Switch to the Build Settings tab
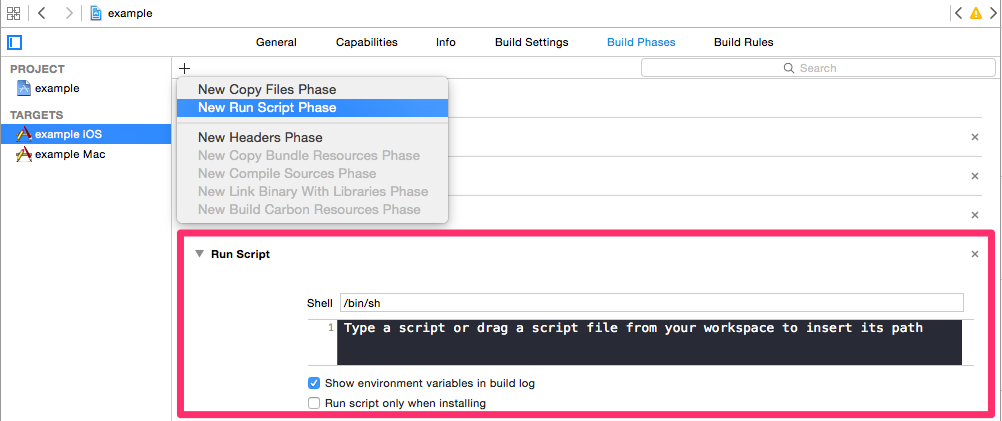This screenshot has width=1002, height=421. coord(531,42)
